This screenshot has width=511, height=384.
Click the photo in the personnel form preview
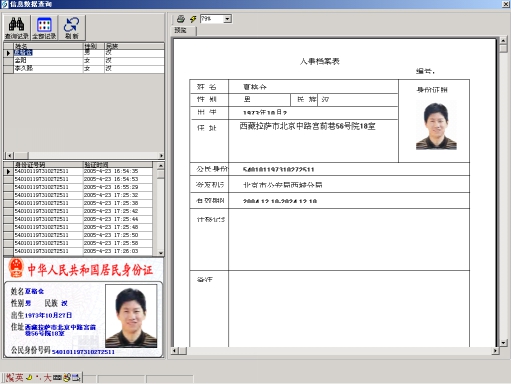(436, 125)
